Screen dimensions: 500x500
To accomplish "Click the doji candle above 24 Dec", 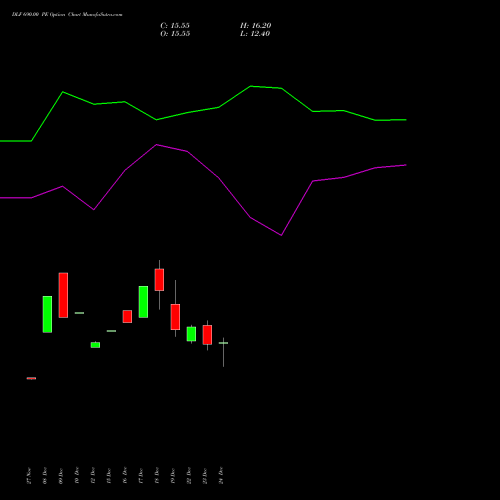I will [223, 343].
